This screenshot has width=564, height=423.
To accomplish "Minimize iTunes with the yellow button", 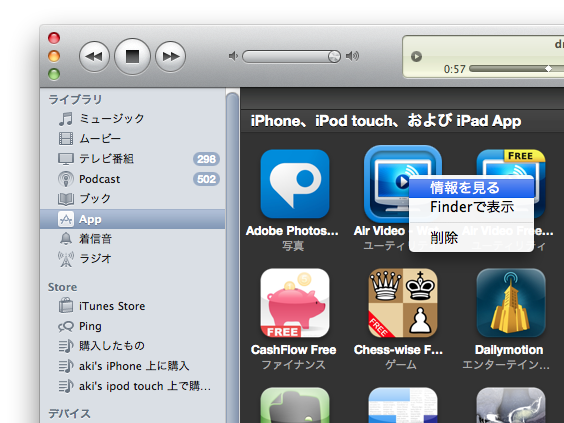I will 54,56.
